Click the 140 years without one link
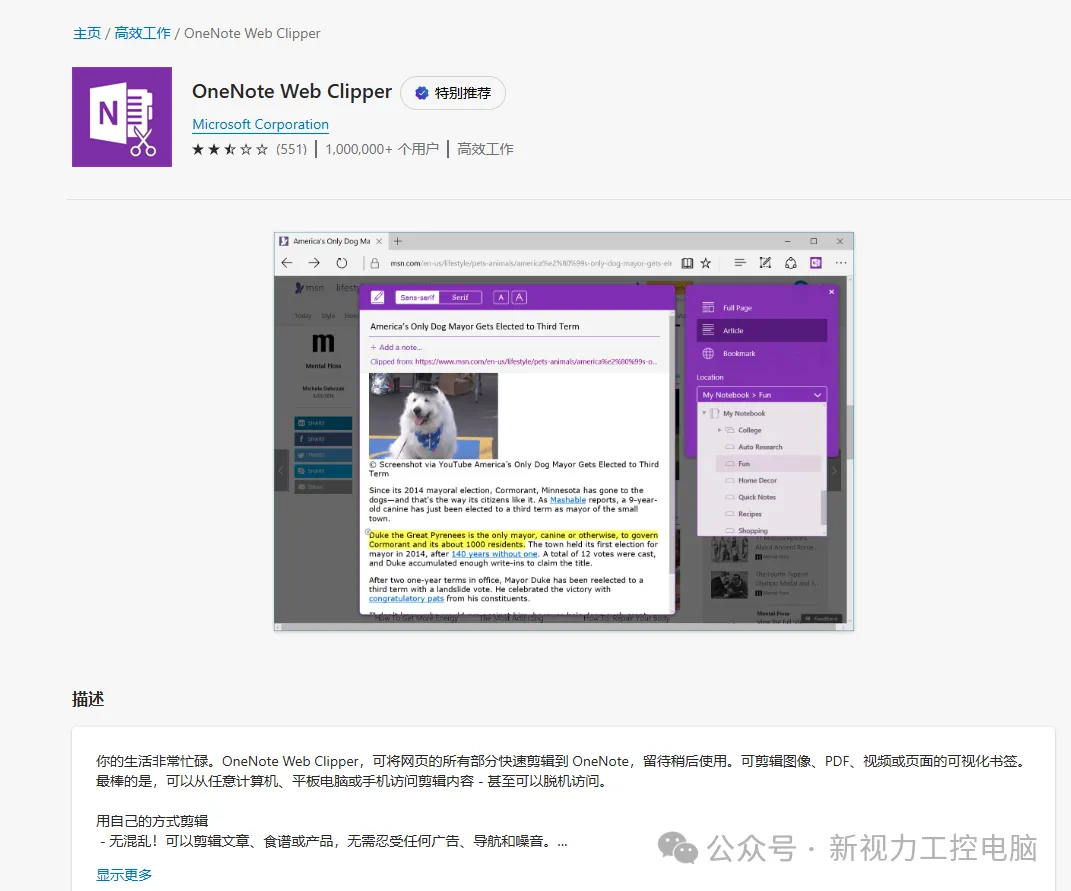Image resolution: width=1071 pixels, height=891 pixels. point(495,554)
